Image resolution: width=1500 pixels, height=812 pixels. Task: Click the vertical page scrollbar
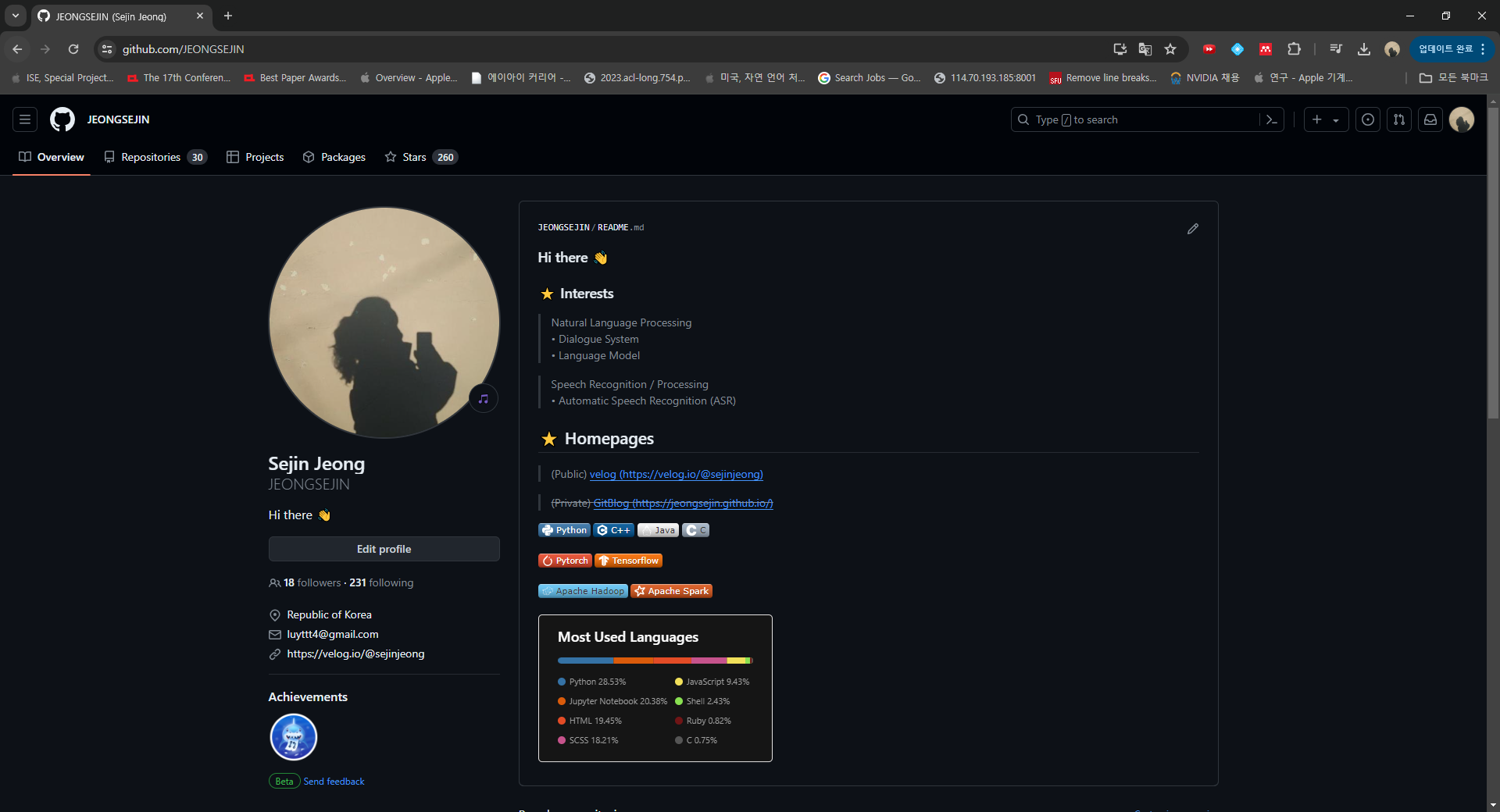point(1493,263)
